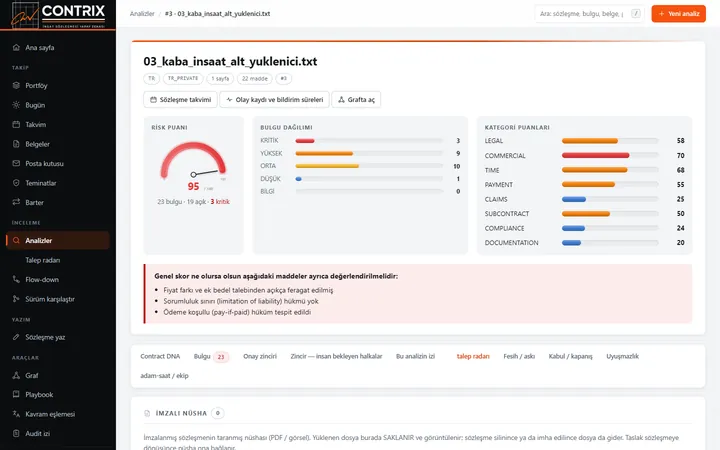Open the Kabul / kapanış tab
720x450 pixels.
pos(570,356)
